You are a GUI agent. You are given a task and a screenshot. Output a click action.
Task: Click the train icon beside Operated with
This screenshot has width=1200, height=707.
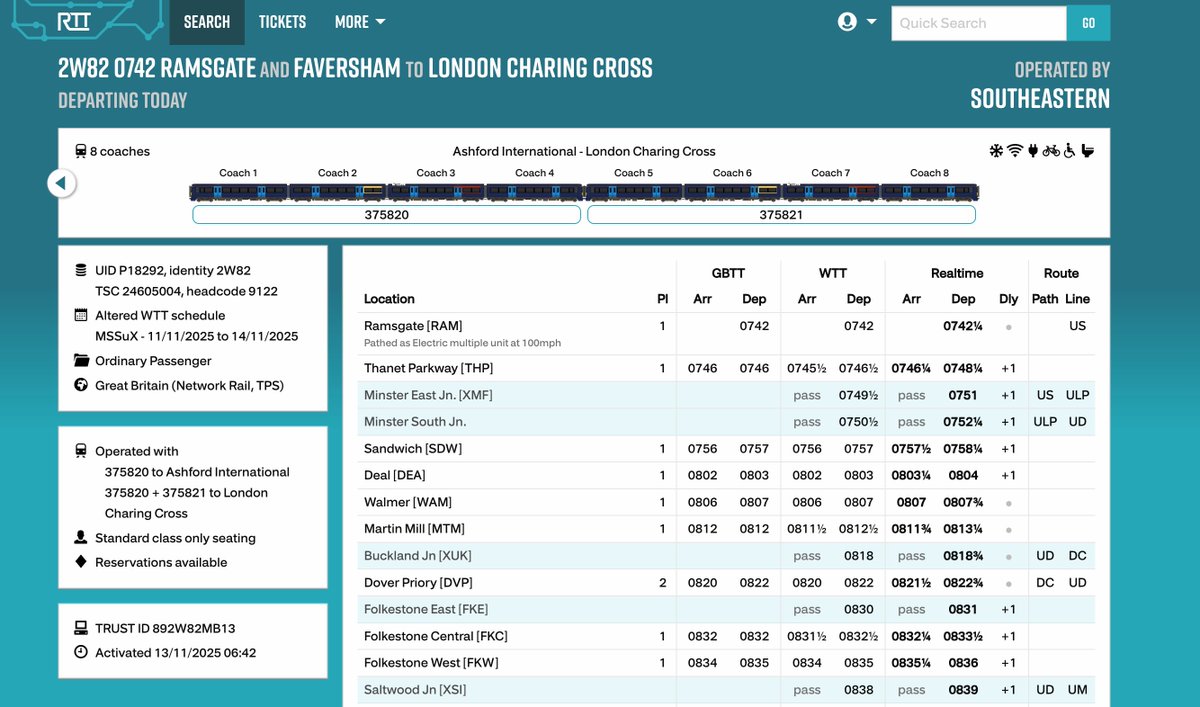pos(81,451)
